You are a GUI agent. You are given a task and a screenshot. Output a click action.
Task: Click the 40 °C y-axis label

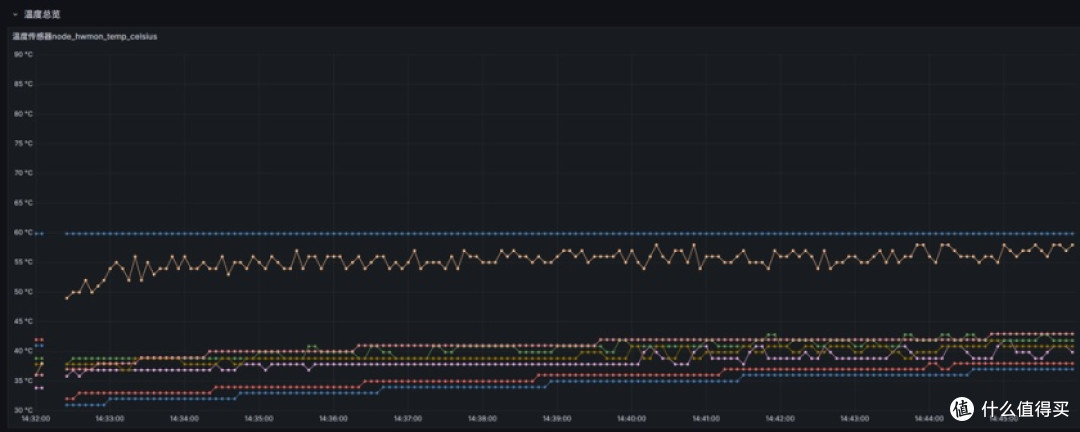coord(23,351)
